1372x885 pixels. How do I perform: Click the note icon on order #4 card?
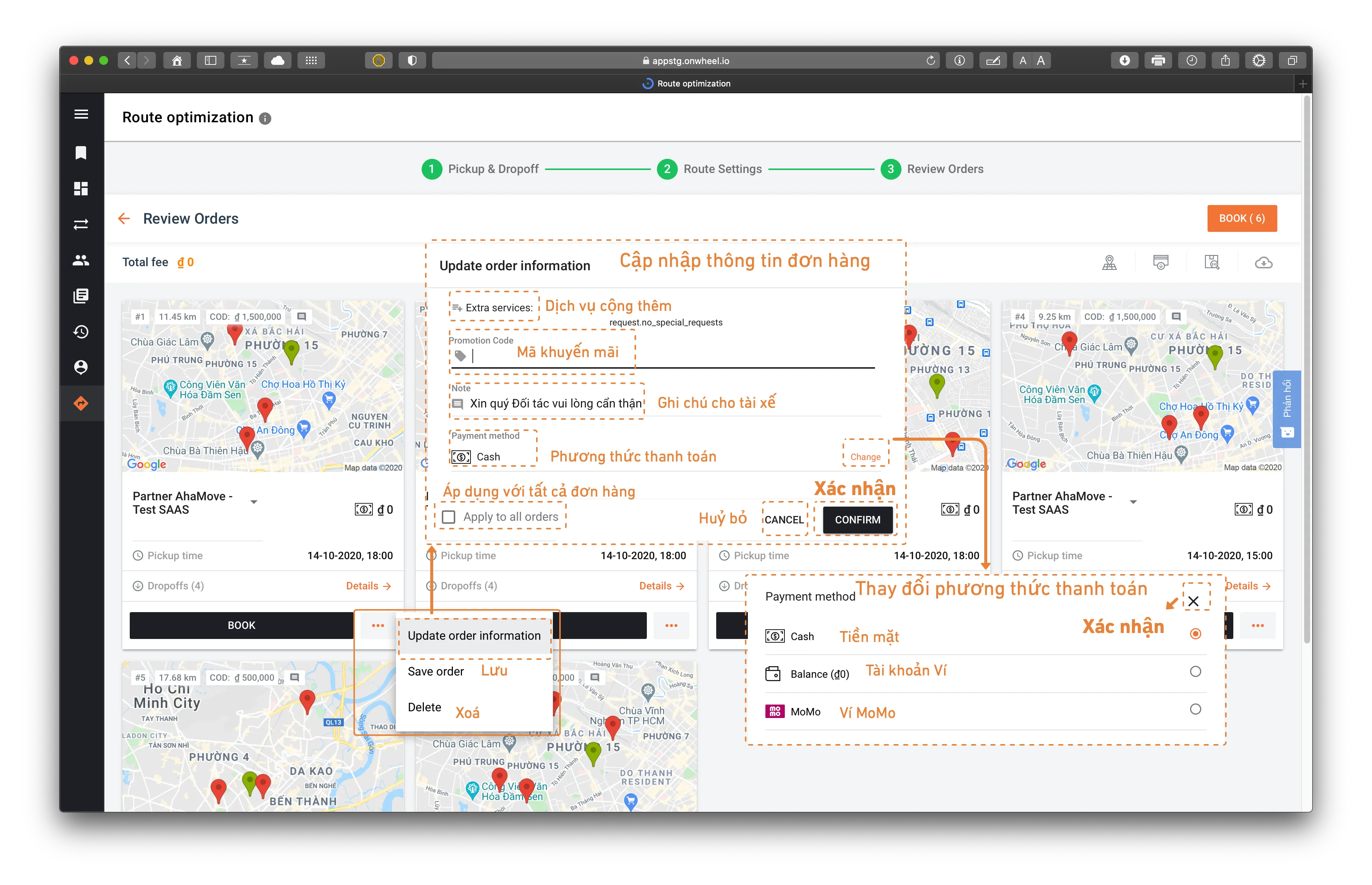coord(1176,316)
